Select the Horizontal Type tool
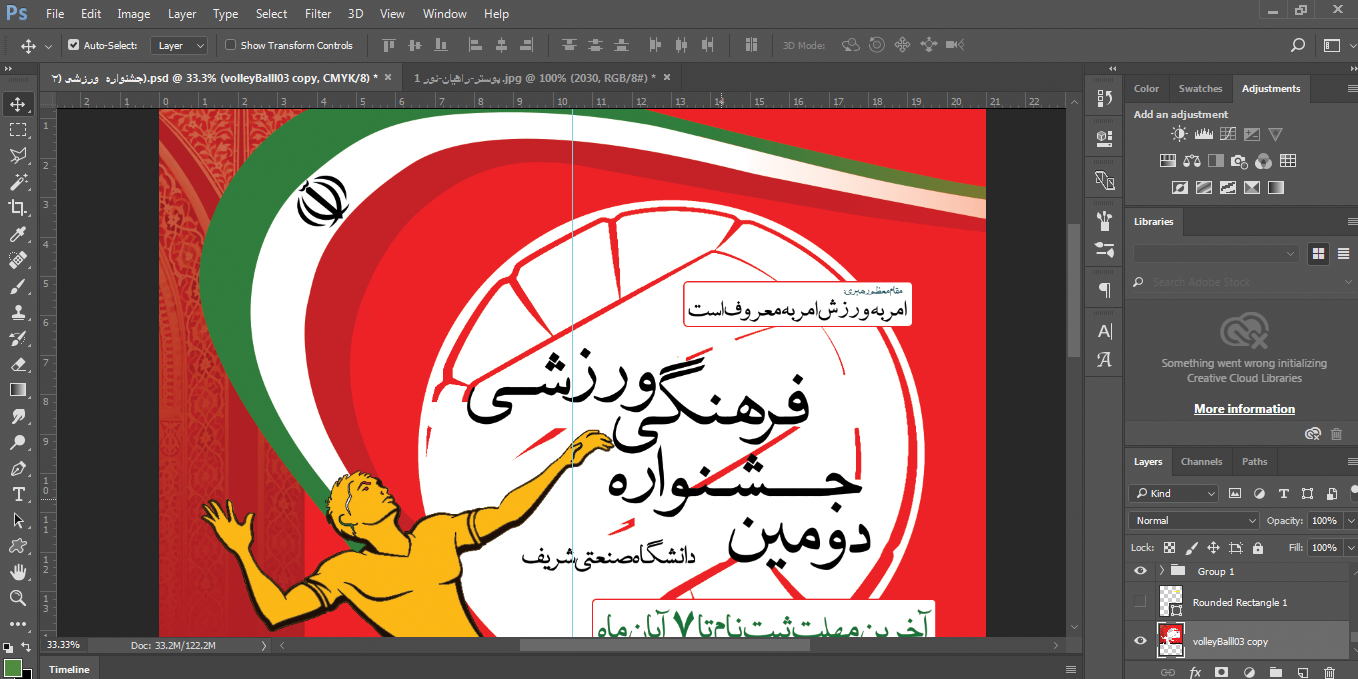Screen dimensions: 1358x679 tap(17, 494)
